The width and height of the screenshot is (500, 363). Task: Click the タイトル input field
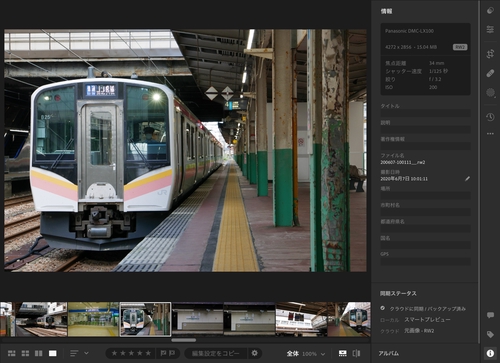426,113
